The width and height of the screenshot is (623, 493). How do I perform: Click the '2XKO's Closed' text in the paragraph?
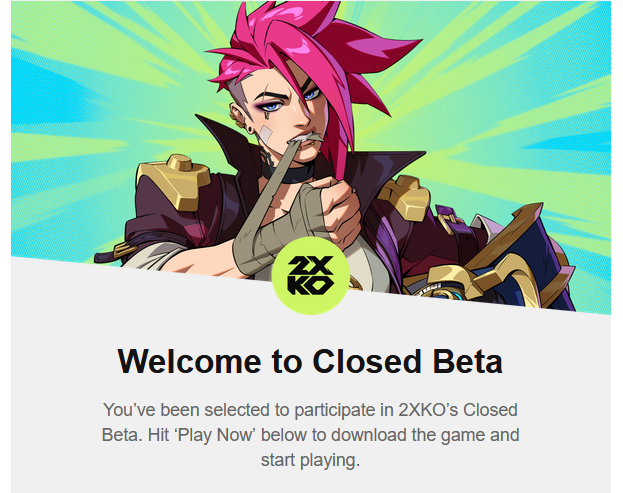tap(458, 410)
